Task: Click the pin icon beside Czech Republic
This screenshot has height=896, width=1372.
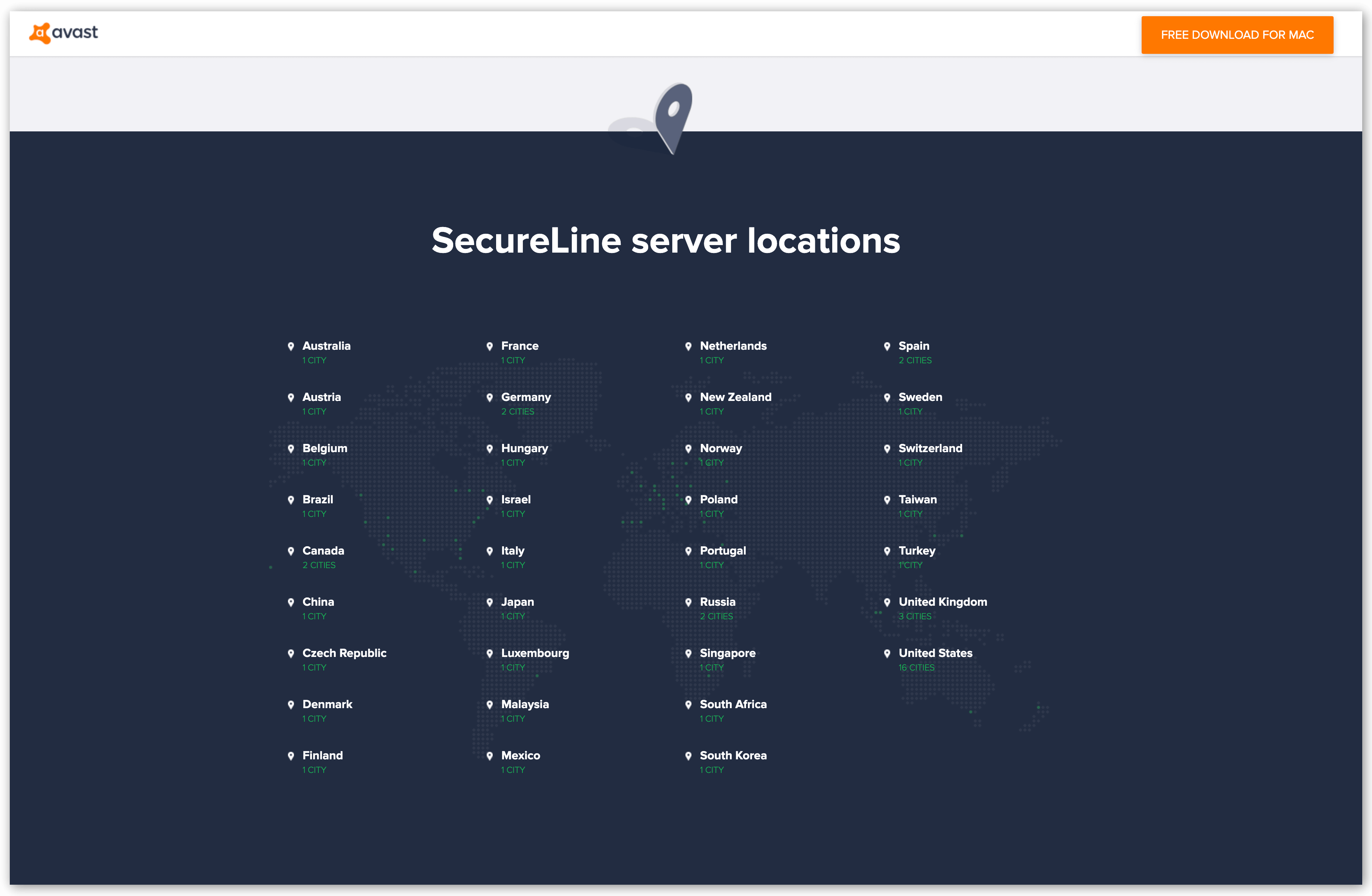Action: click(x=291, y=654)
